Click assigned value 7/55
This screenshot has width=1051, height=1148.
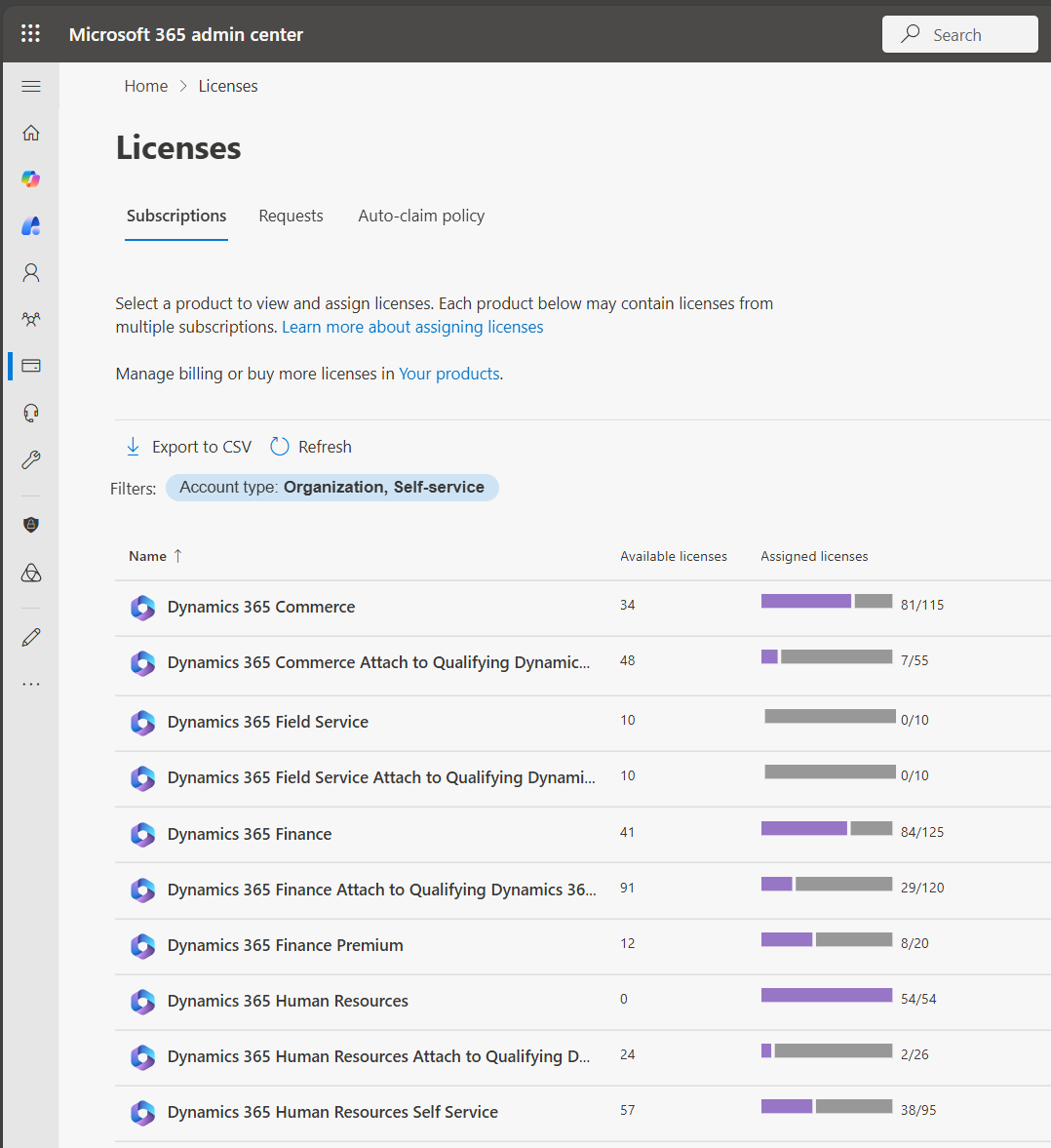coord(915,660)
